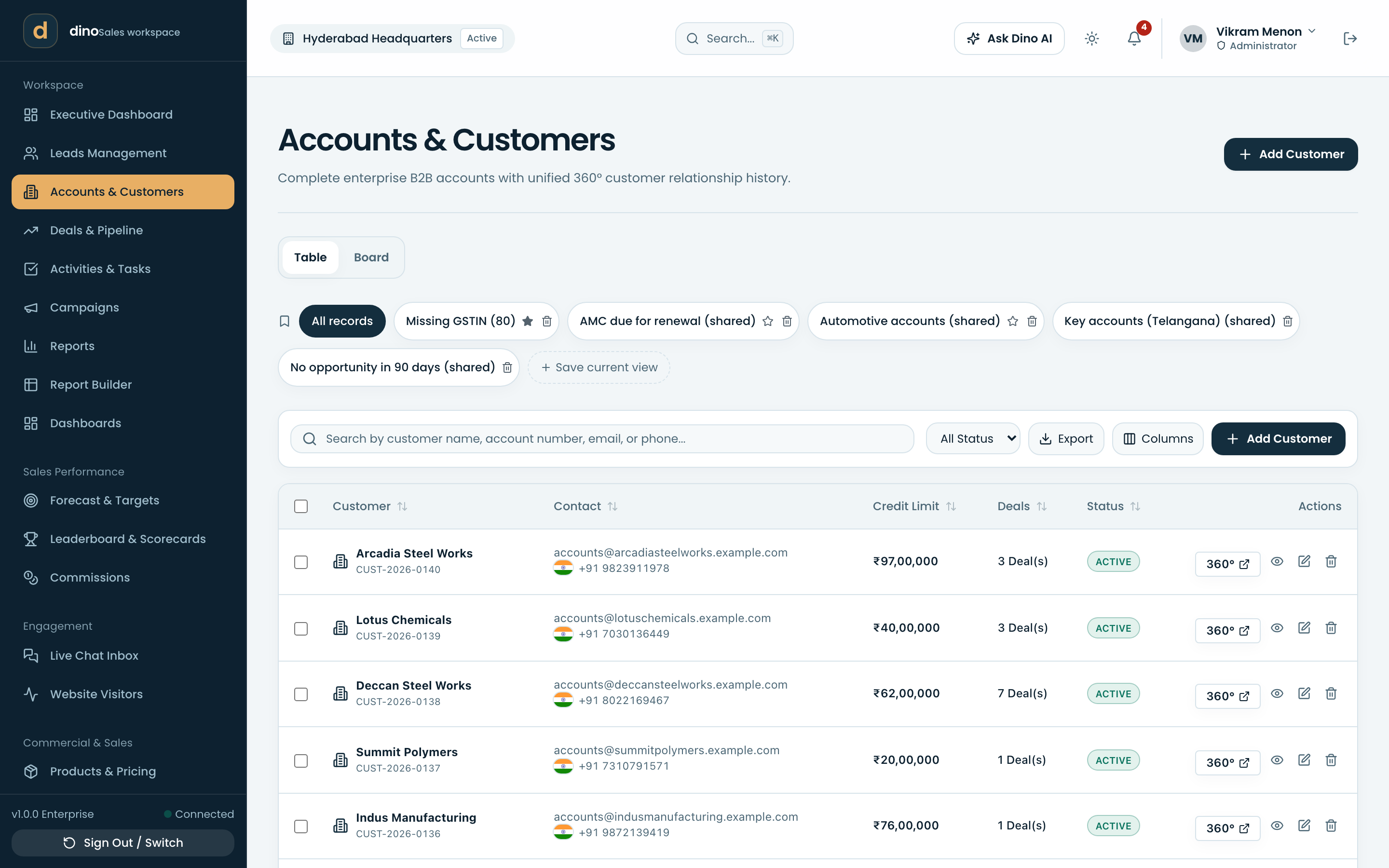The image size is (1389, 868).
Task: Click Sign Out / Switch button
Action: coord(123,843)
